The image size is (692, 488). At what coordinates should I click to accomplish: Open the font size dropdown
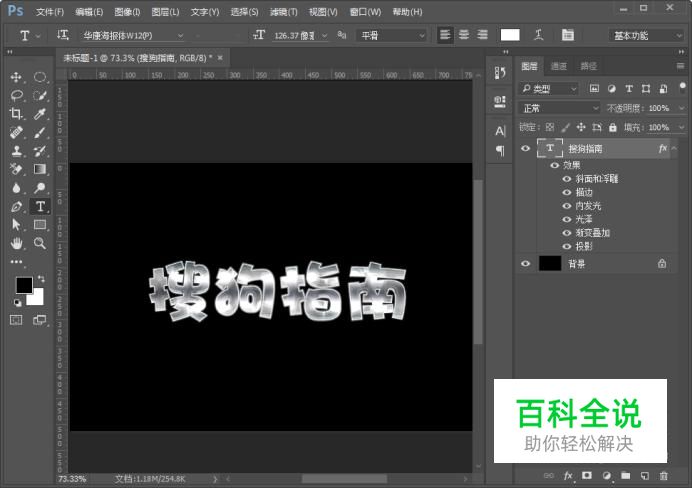[x=325, y=35]
